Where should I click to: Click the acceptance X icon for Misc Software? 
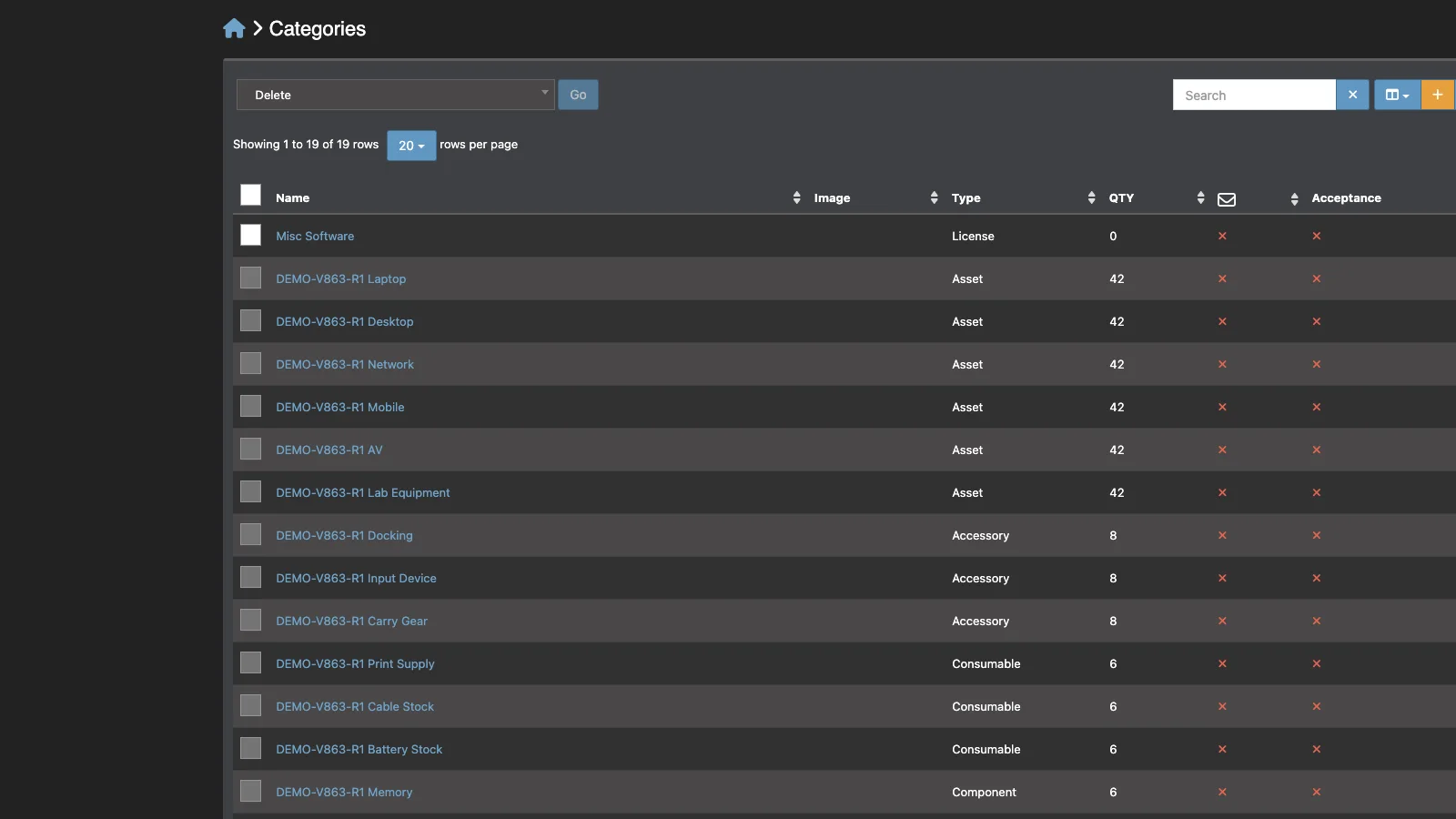click(1316, 236)
